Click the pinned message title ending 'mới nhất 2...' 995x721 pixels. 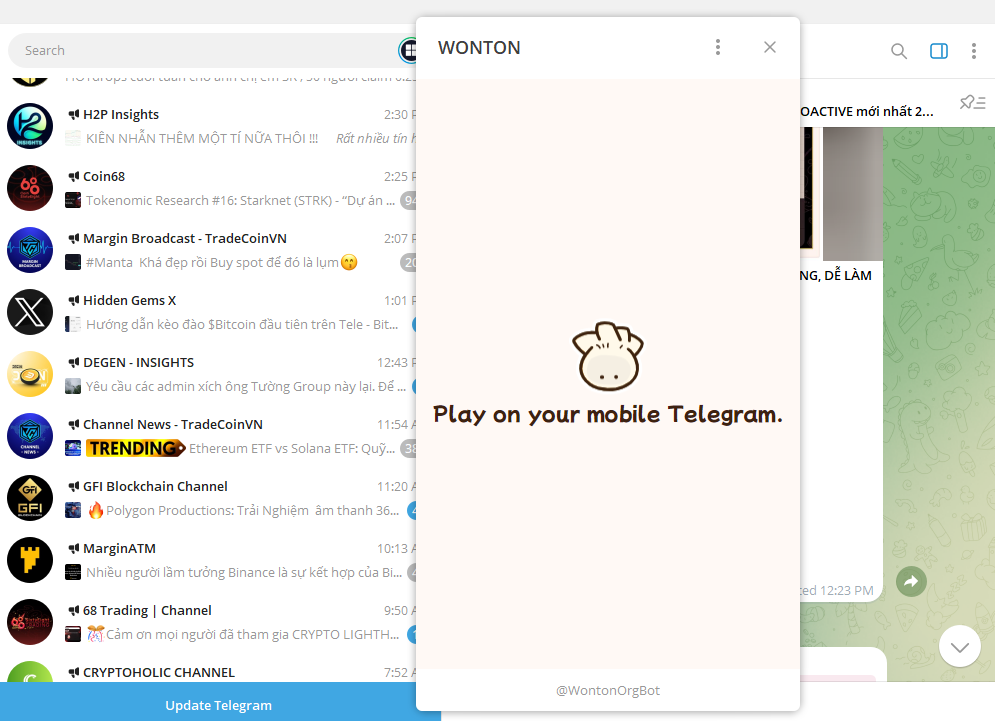[867, 111]
